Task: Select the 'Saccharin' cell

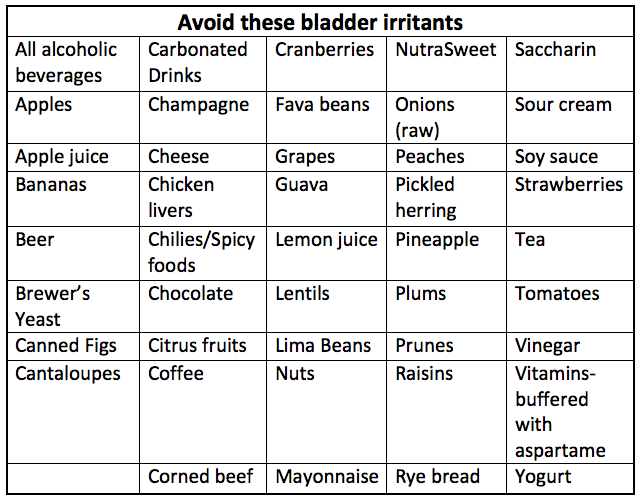Action: [555, 50]
